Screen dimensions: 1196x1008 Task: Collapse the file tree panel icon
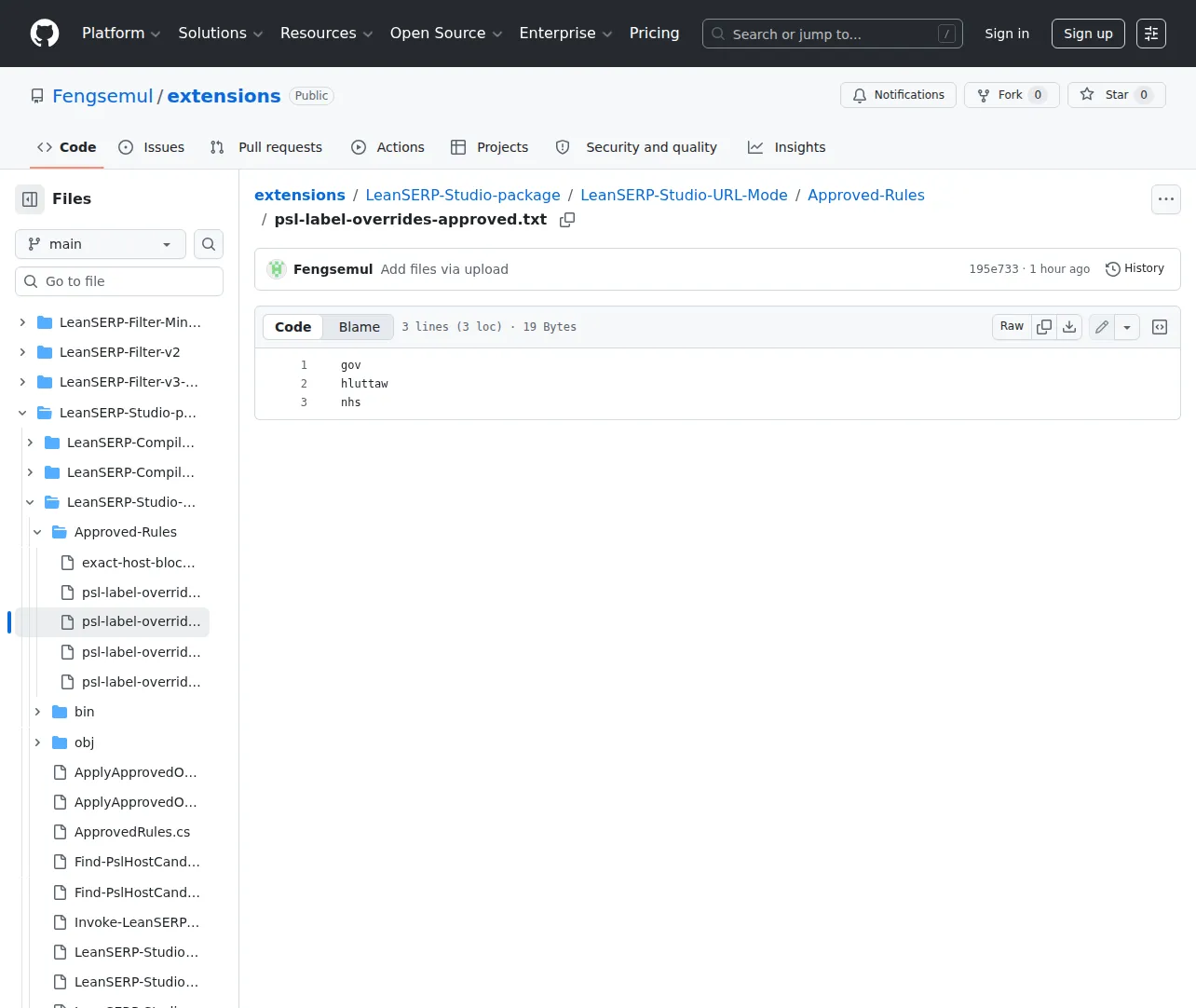click(30, 199)
